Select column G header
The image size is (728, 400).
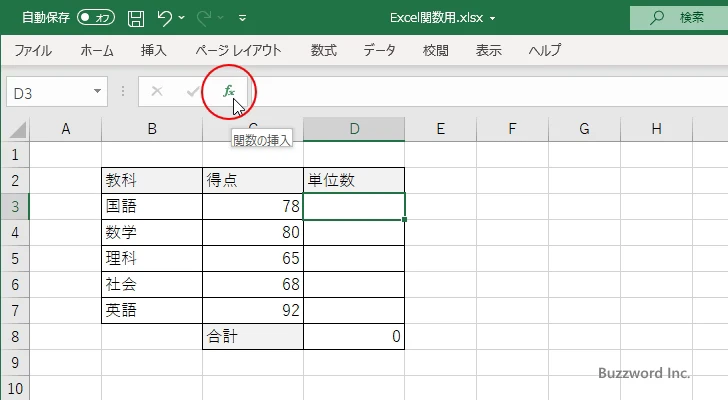(584, 129)
